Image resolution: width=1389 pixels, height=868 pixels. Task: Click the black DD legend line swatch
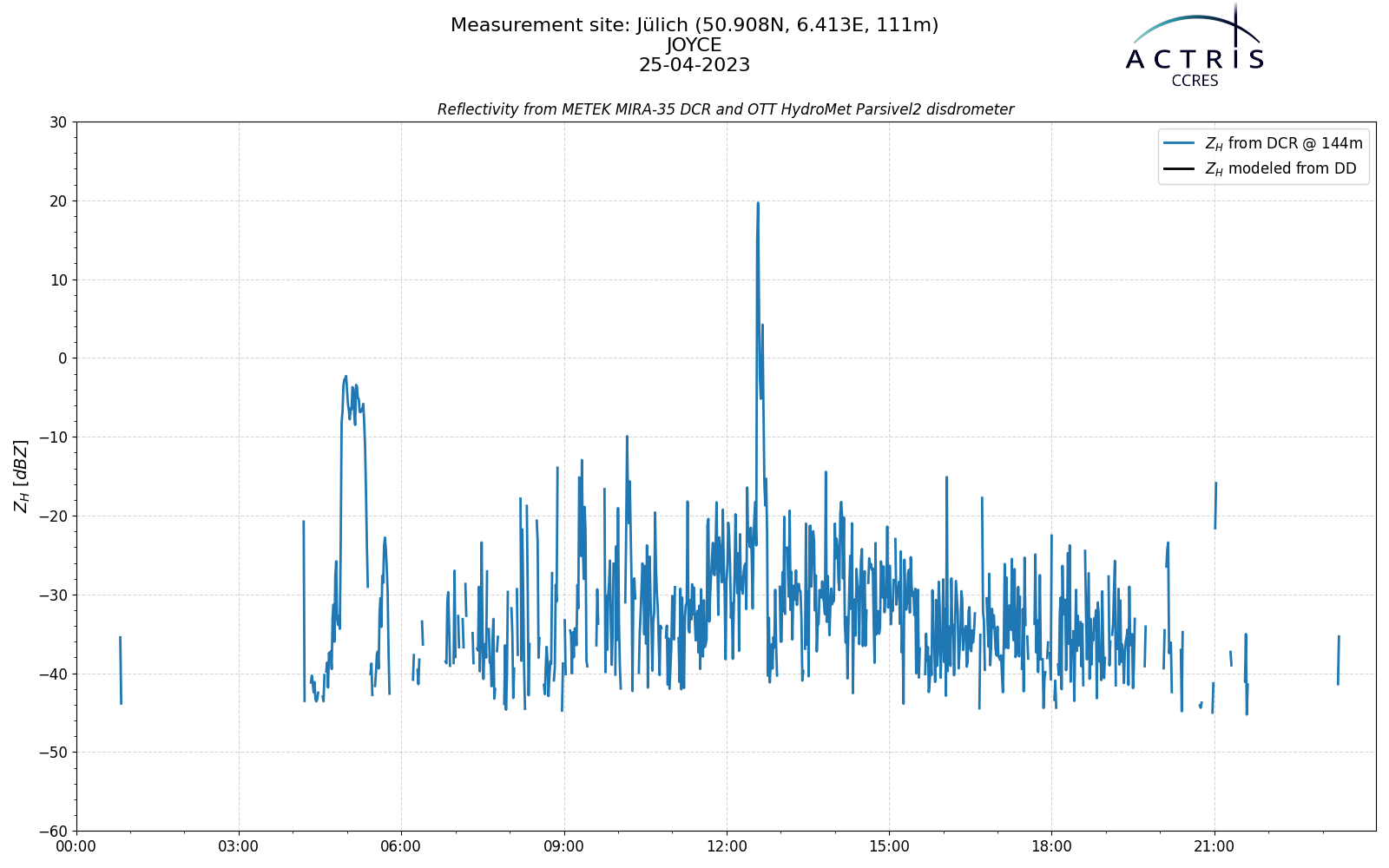click(x=1180, y=168)
